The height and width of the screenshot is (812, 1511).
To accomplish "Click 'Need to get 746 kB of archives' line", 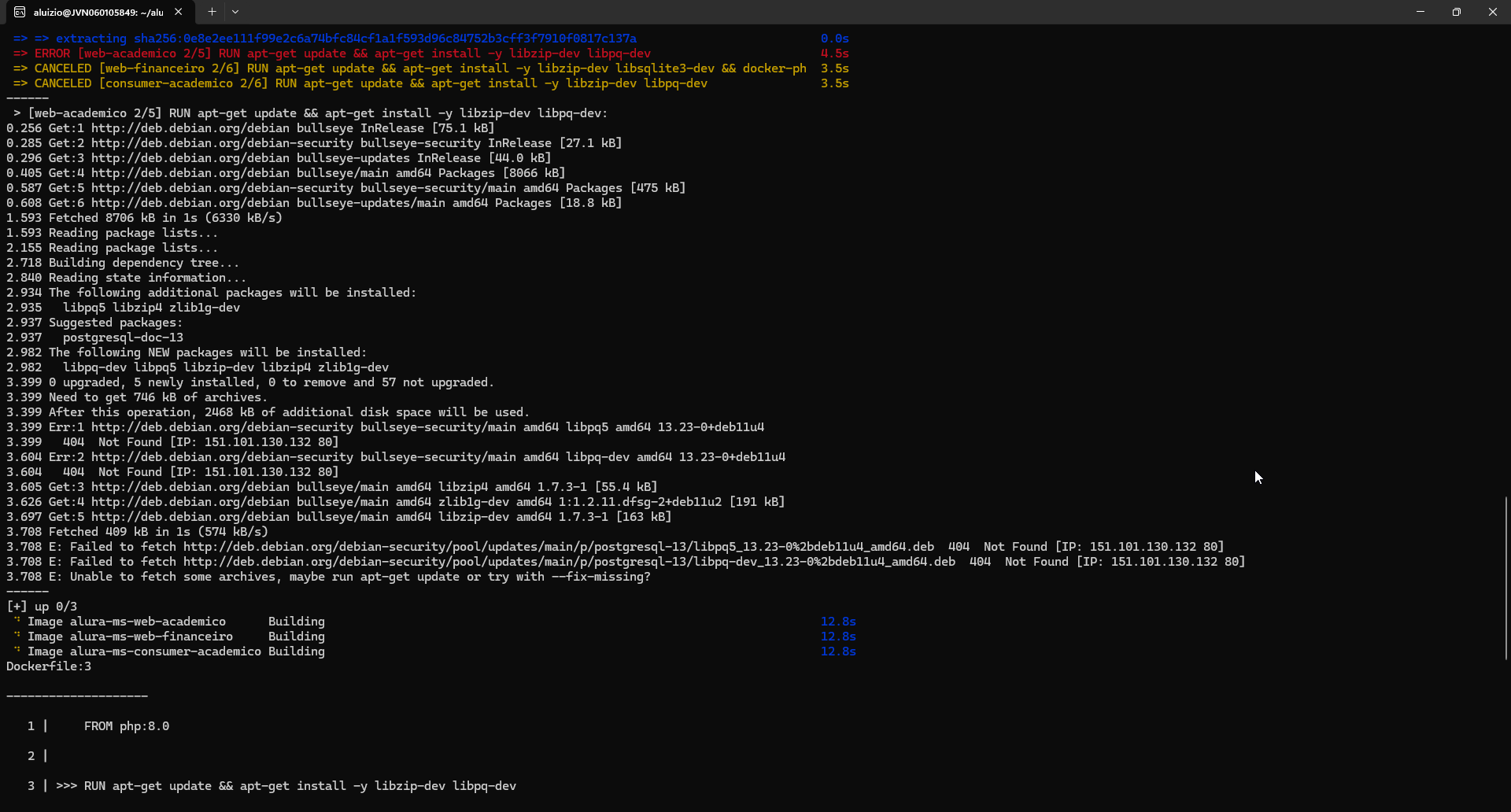I will click(137, 397).
